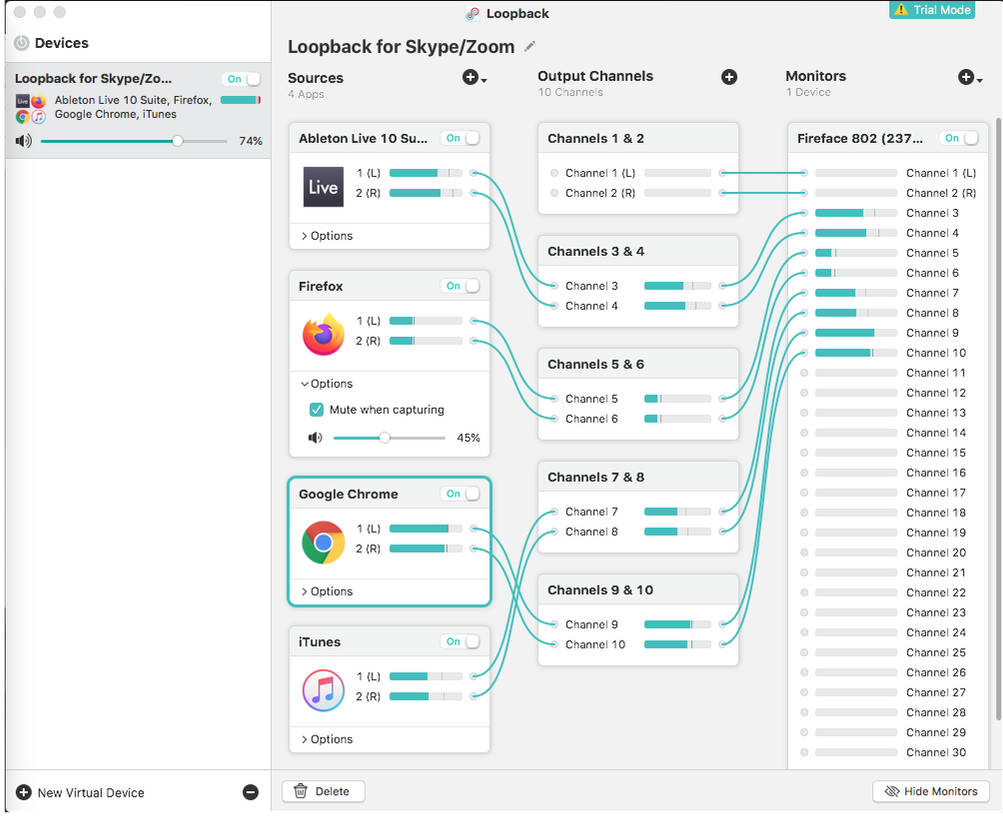This screenshot has height=818, width=1003.
Task: Click the Trial Mode warning badge
Action: click(x=932, y=10)
